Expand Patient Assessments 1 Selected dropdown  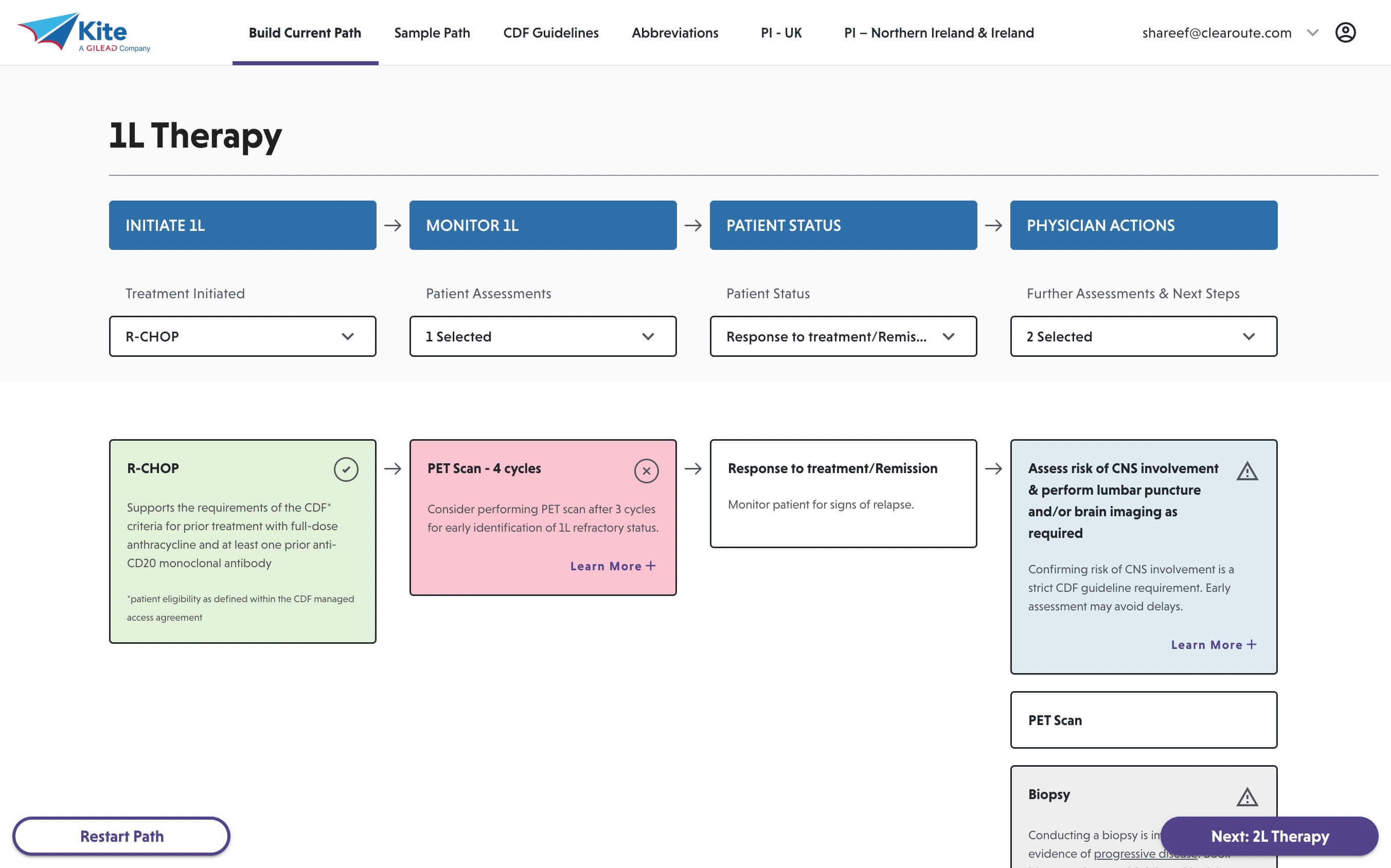543,336
